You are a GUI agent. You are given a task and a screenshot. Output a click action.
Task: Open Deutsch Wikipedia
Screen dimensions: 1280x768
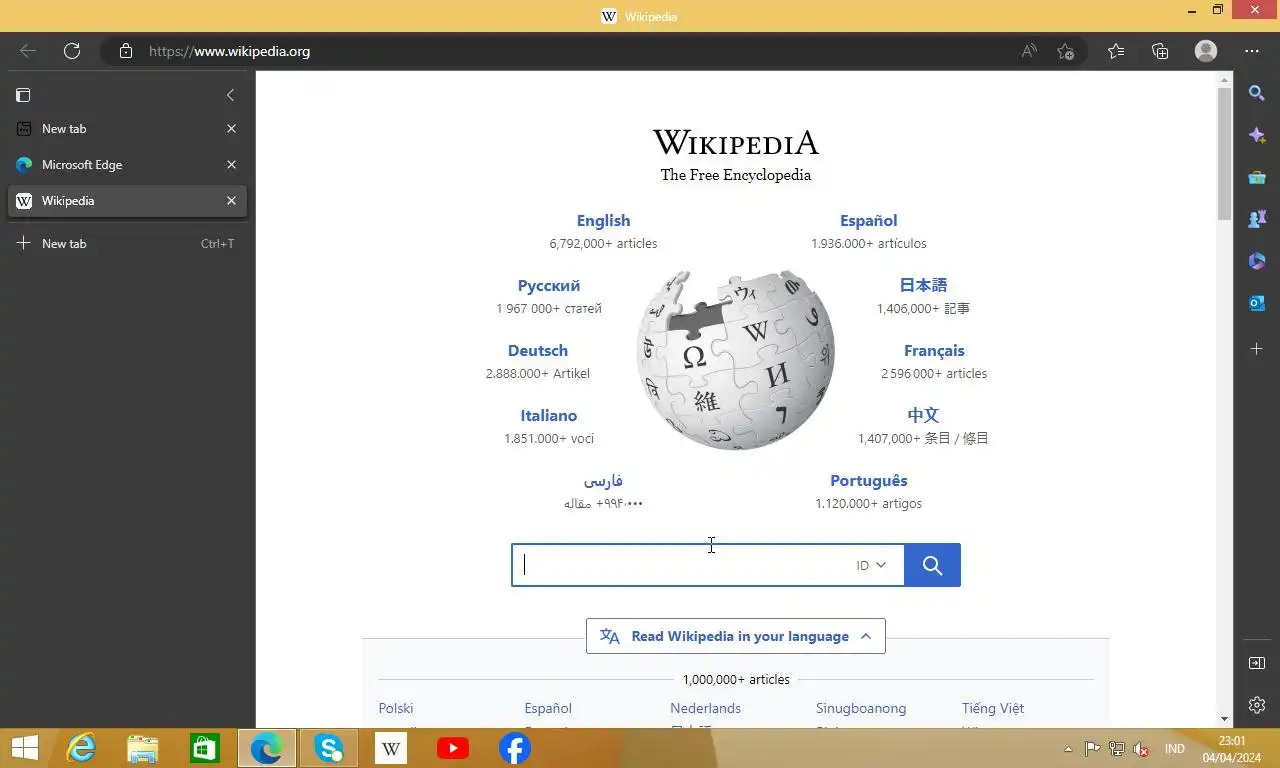pos(538,351)
